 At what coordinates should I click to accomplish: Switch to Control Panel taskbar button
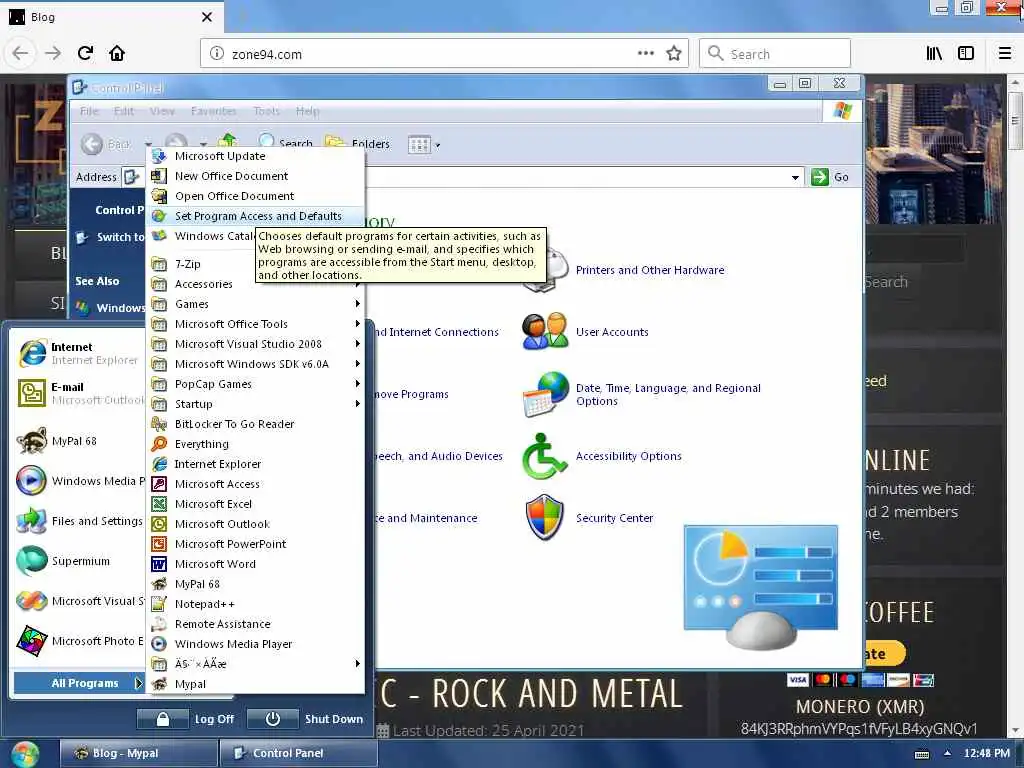click(x=297, y=754)
